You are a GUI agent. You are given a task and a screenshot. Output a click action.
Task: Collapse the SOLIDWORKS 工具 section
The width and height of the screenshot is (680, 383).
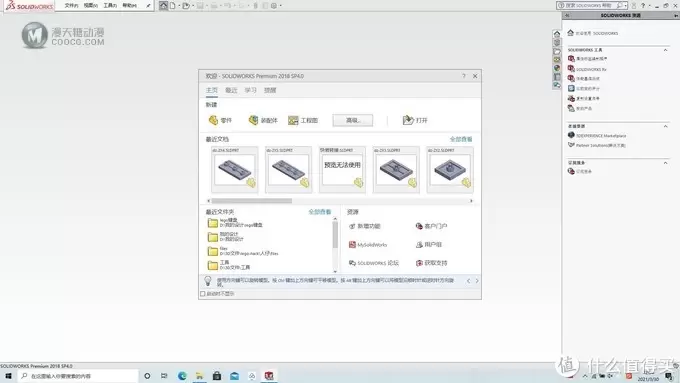[665, 50]
